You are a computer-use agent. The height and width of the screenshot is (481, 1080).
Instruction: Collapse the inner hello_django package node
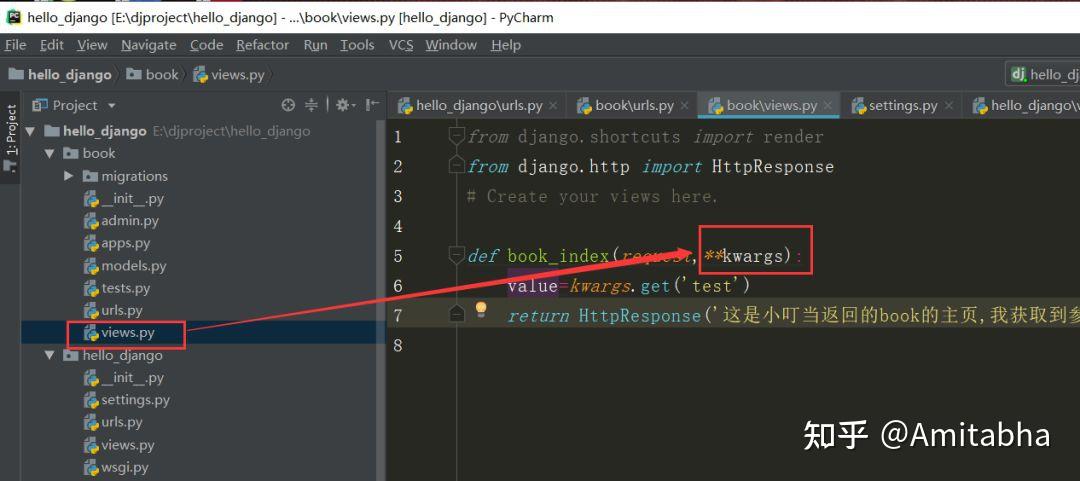[50, 355]
